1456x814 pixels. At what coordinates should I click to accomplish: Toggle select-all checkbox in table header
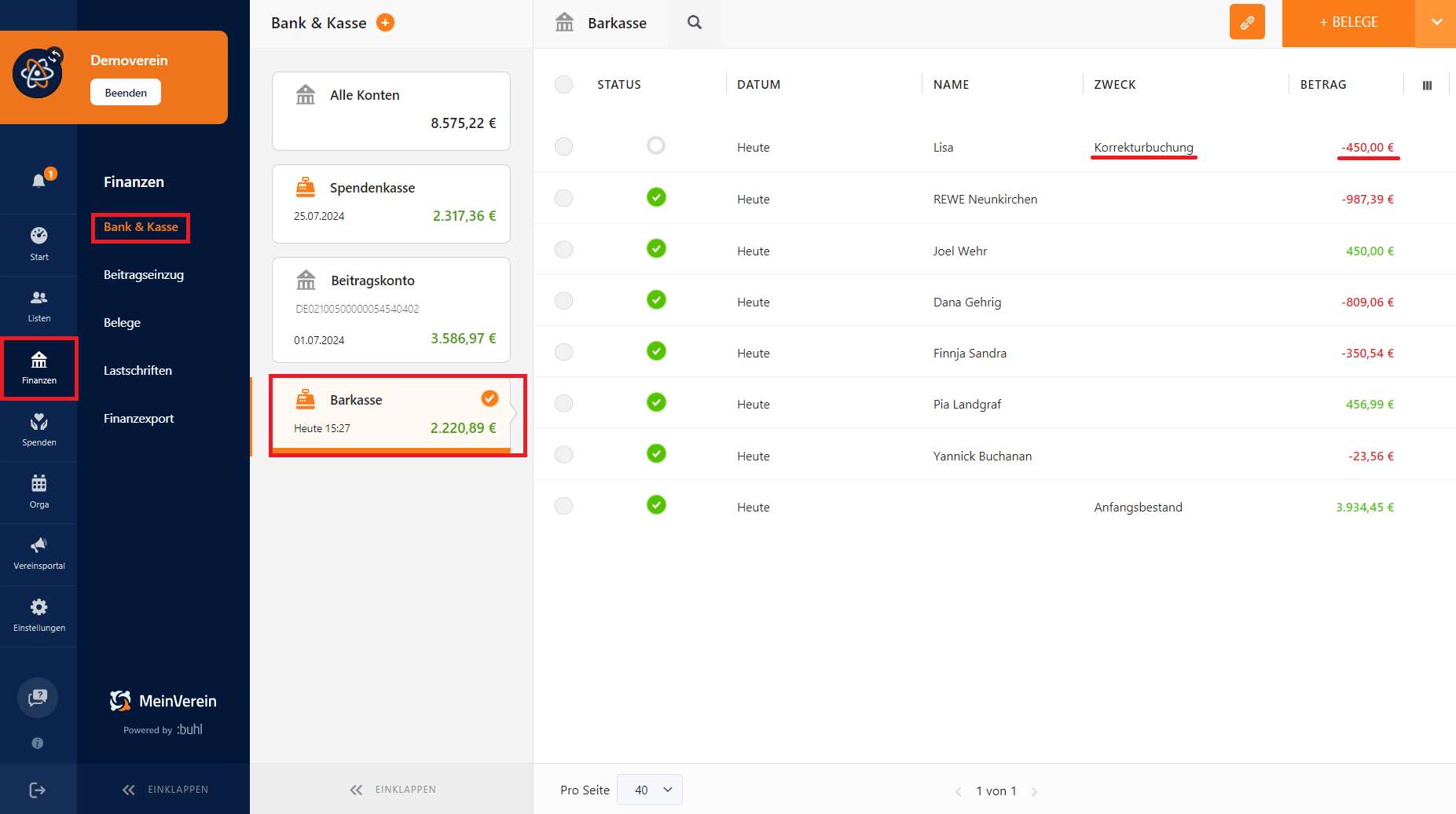point(563,84)
